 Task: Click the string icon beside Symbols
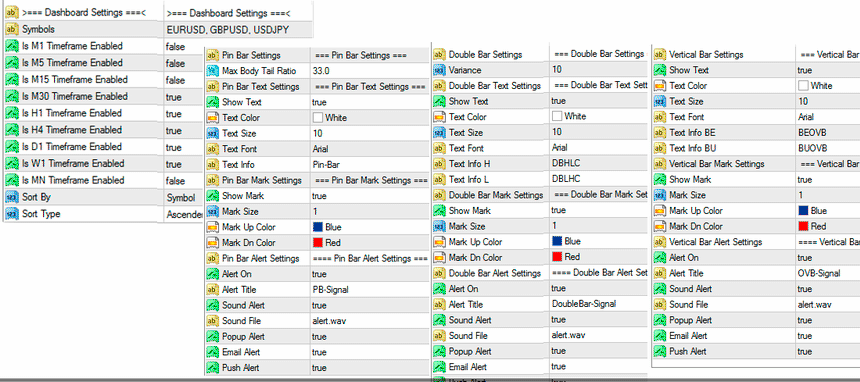pyautogui.click(x=12, y=29)
